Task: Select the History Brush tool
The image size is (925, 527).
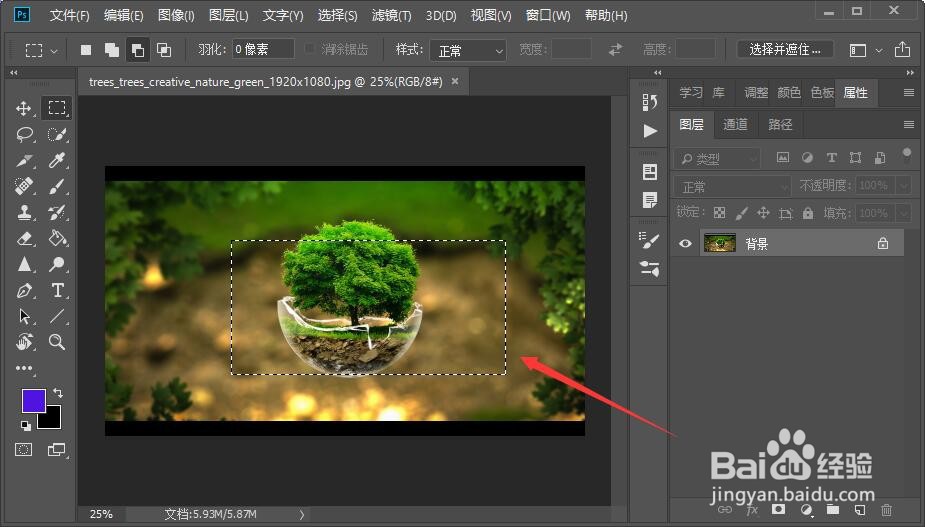Action: click(57, 212)
